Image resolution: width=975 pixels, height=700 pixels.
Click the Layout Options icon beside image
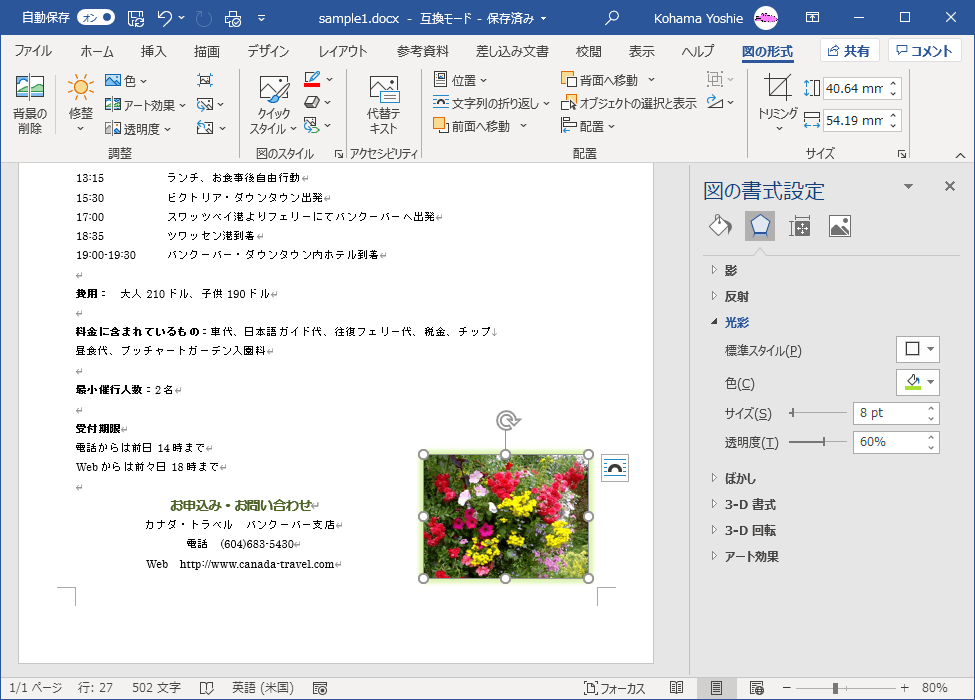[615, 468]
